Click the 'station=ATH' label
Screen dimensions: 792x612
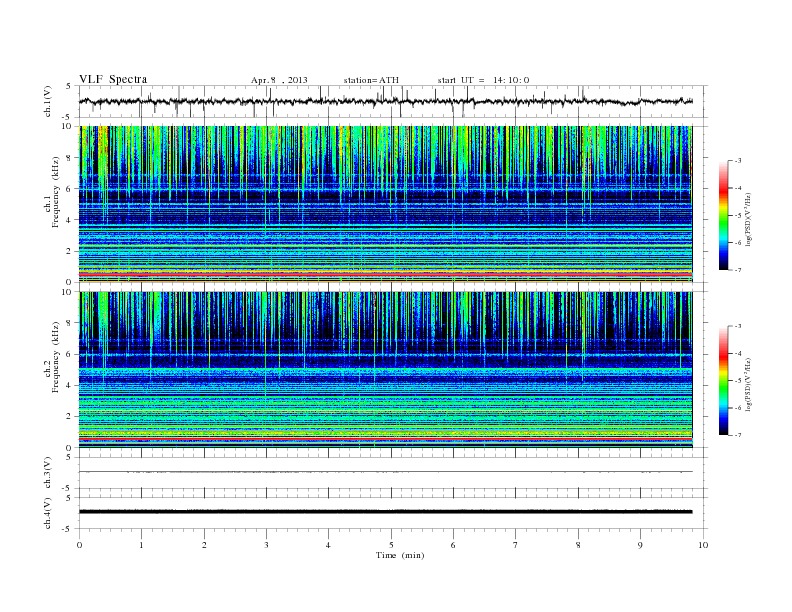point(371,80)
